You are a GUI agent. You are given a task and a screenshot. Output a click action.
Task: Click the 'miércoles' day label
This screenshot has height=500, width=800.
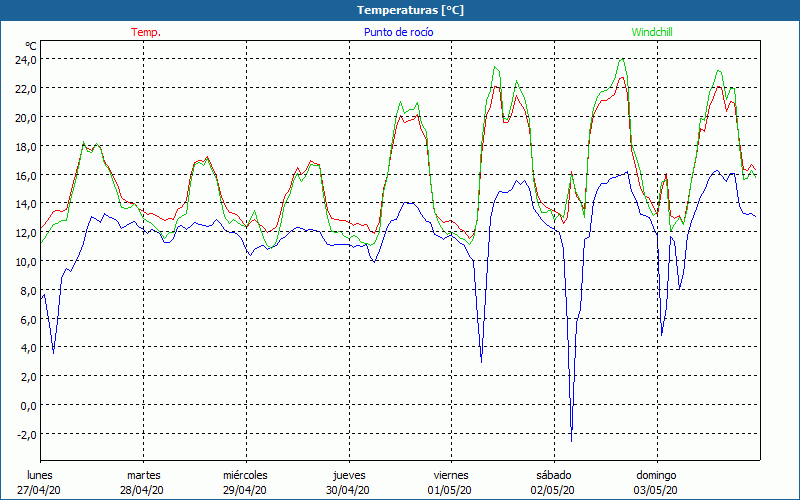[245, 475]
